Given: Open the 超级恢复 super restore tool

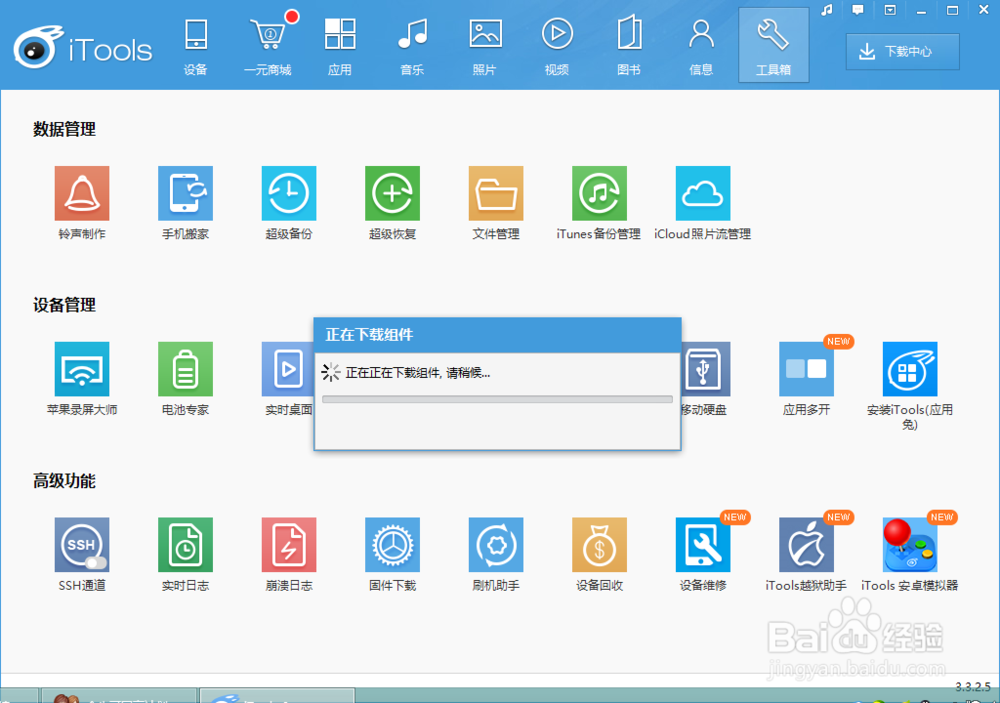Looking at the screenshot, I should coord(392,193).
